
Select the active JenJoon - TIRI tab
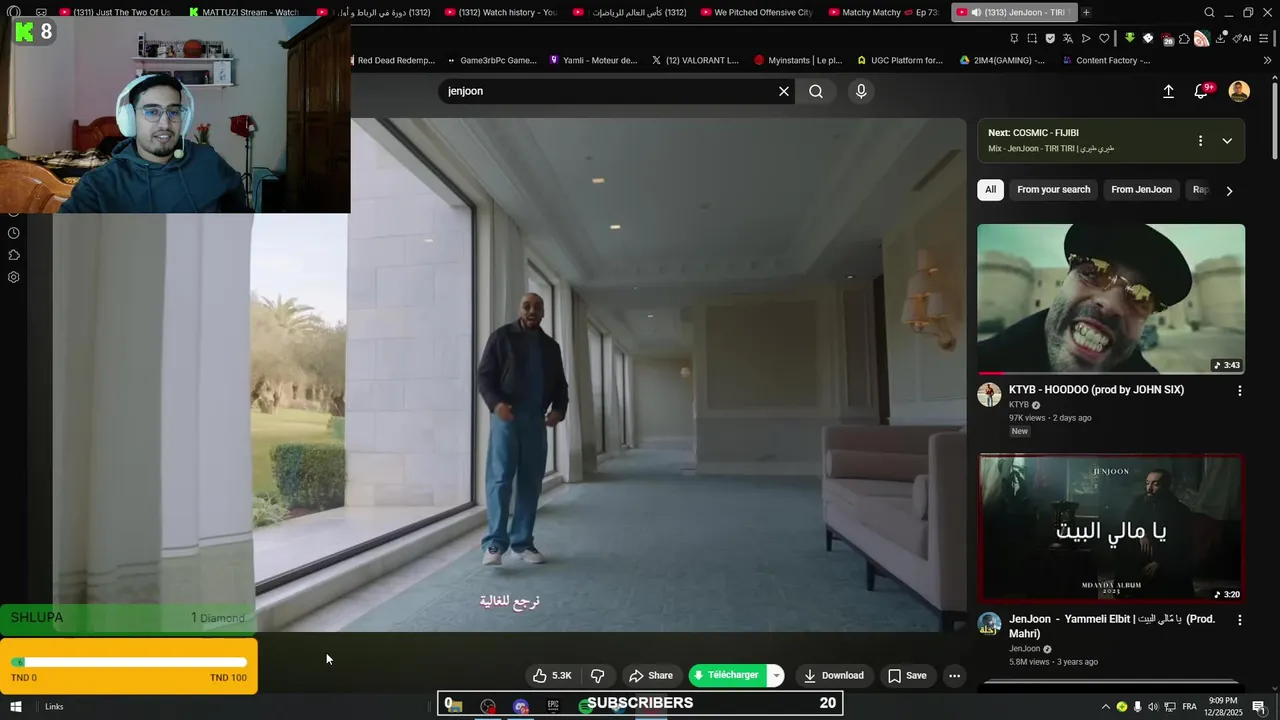coord(1012,12)
